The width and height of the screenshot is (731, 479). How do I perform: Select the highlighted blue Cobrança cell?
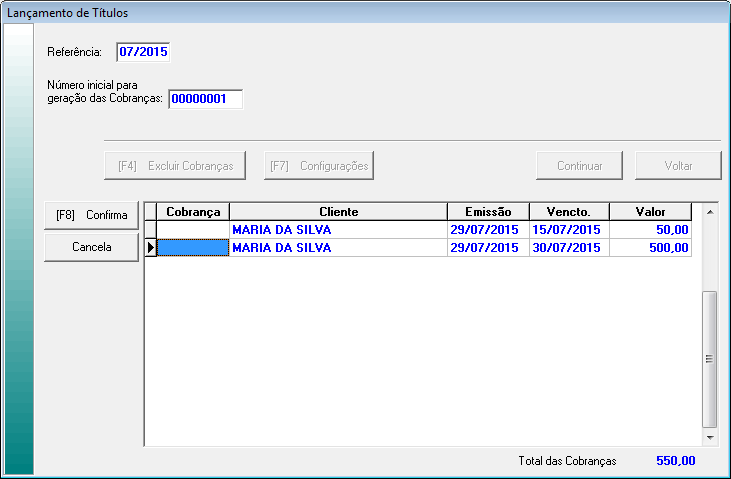[193, 248]
